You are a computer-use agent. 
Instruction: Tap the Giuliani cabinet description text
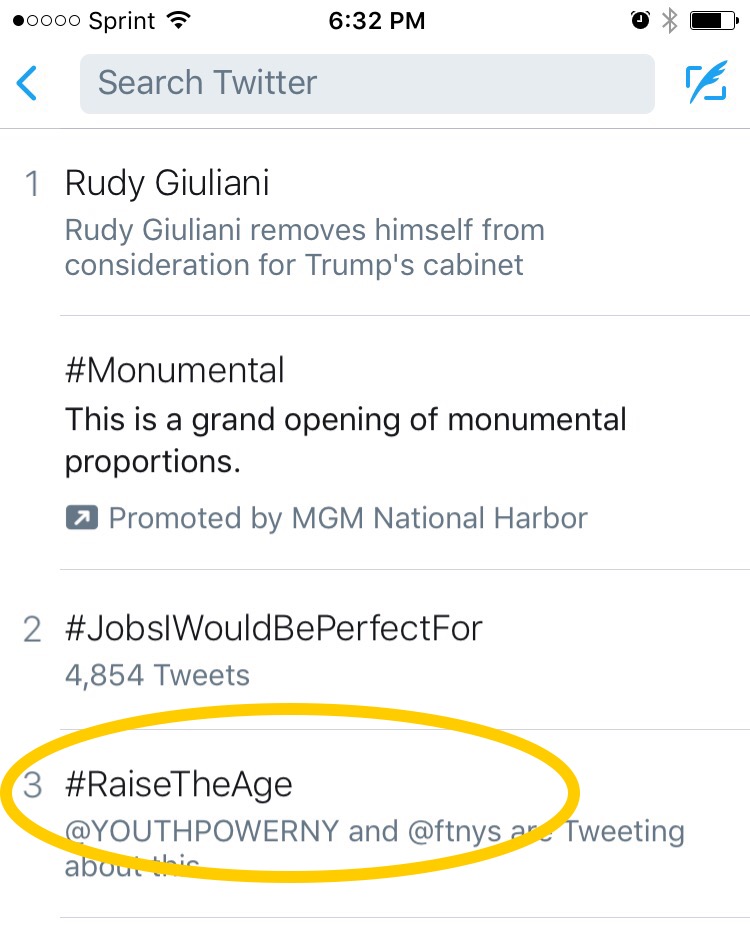pos(305,247)
